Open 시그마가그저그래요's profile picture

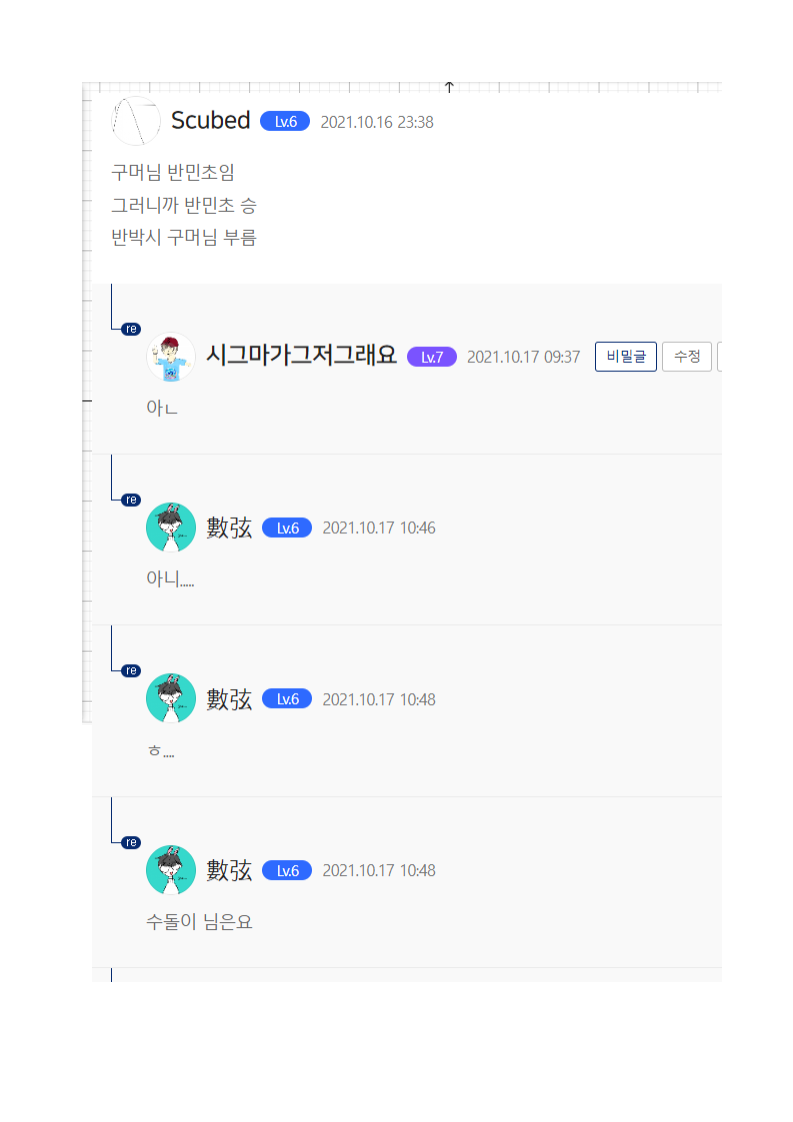(171, 356)
